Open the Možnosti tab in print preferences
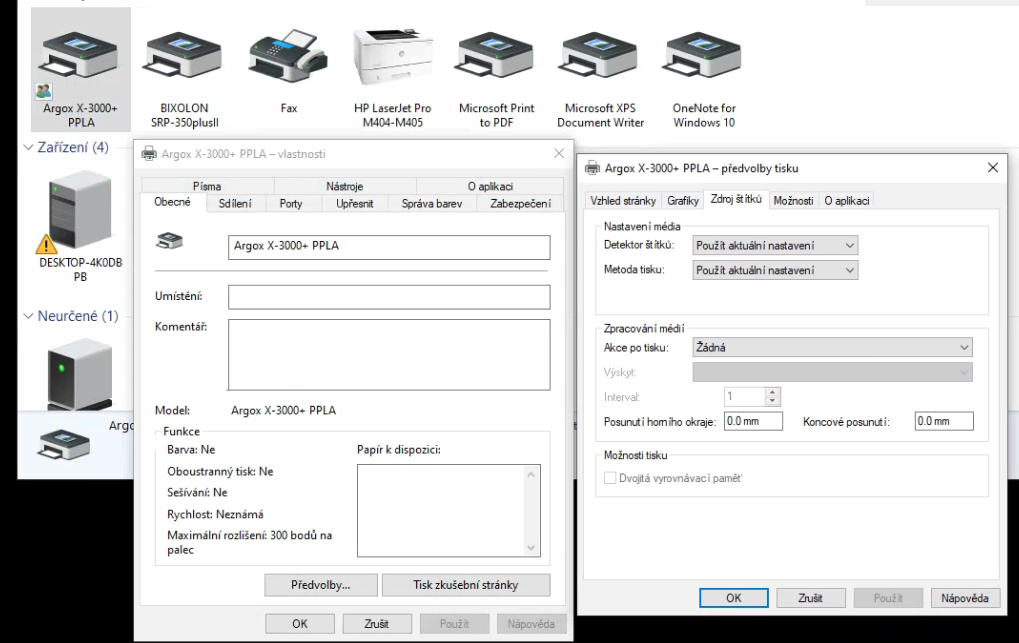The width and height of the screenshot is (1019, 643). [x=792, y=200]
